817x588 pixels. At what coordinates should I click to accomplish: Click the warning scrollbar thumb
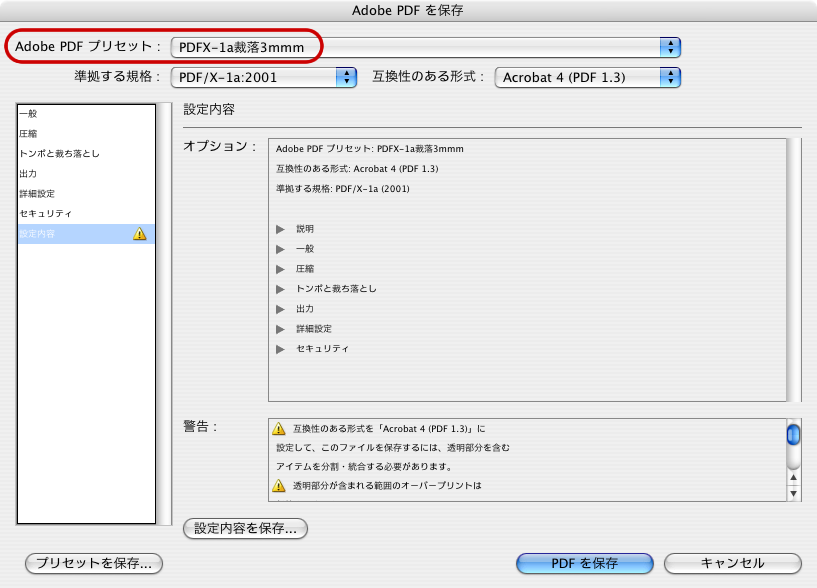(793, 435)
